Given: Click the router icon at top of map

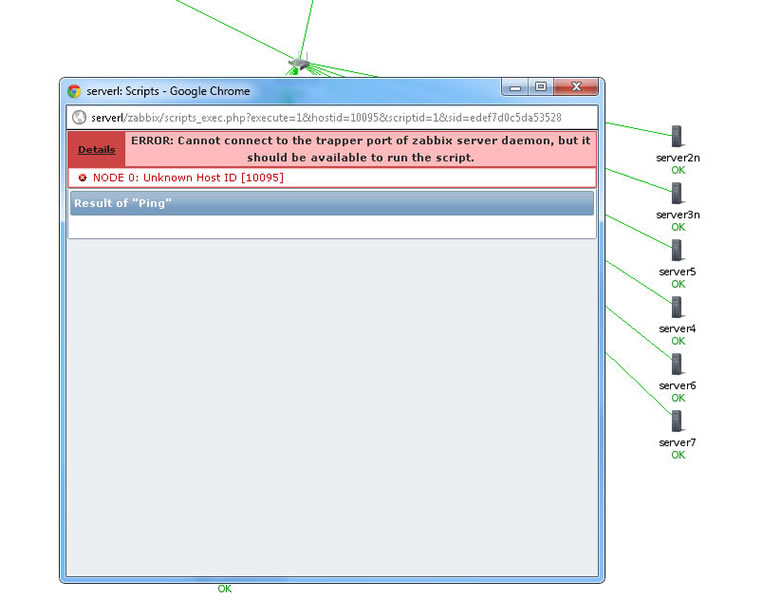Looking at the screenshot, I should point(299,63).
